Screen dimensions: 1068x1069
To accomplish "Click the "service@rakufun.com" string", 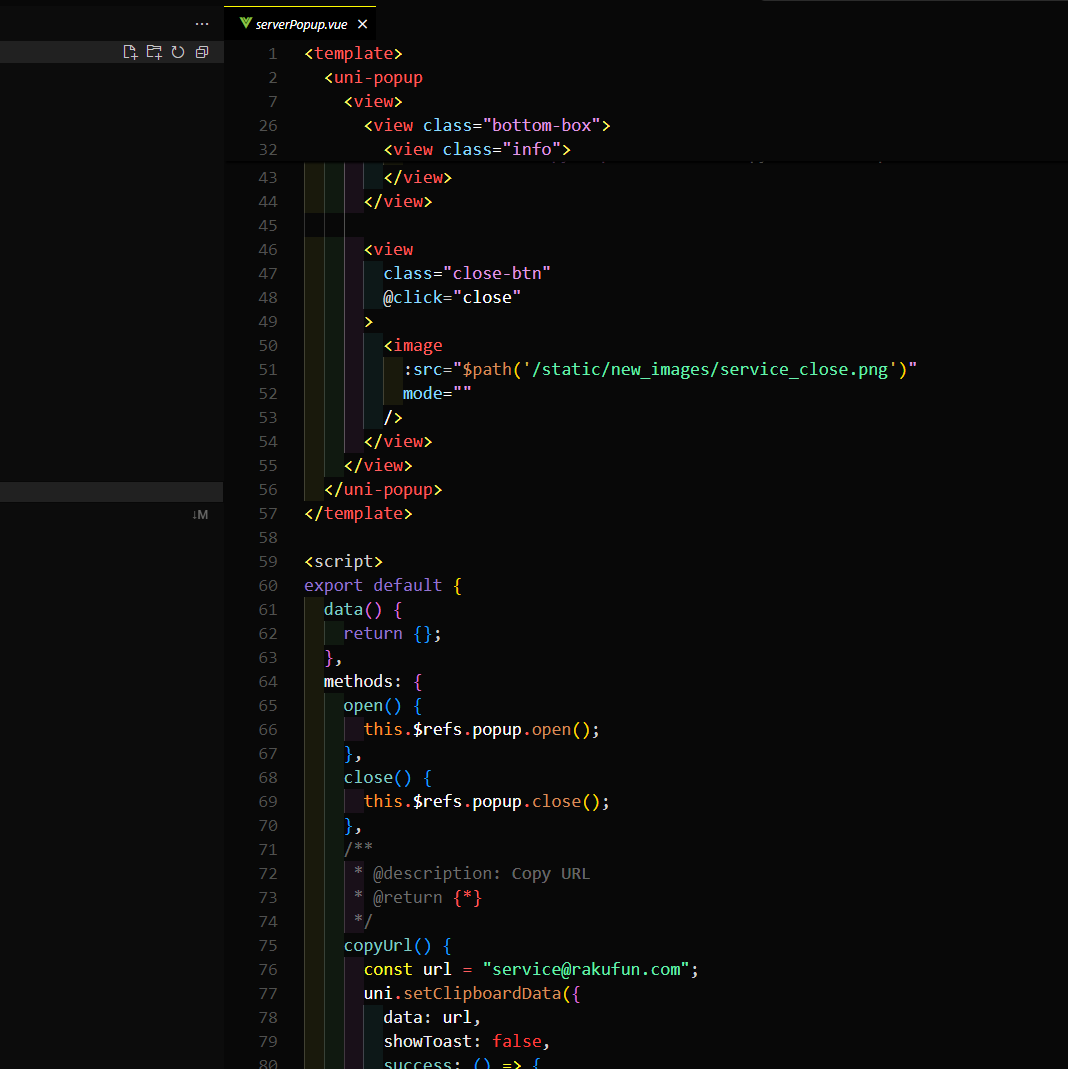I will (x=586, y=969).
